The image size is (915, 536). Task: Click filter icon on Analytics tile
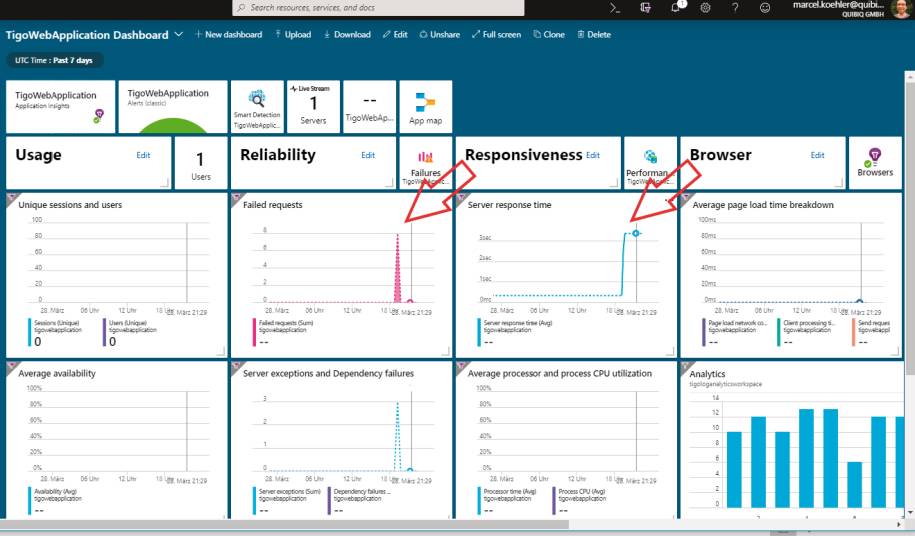pos(687,367)
